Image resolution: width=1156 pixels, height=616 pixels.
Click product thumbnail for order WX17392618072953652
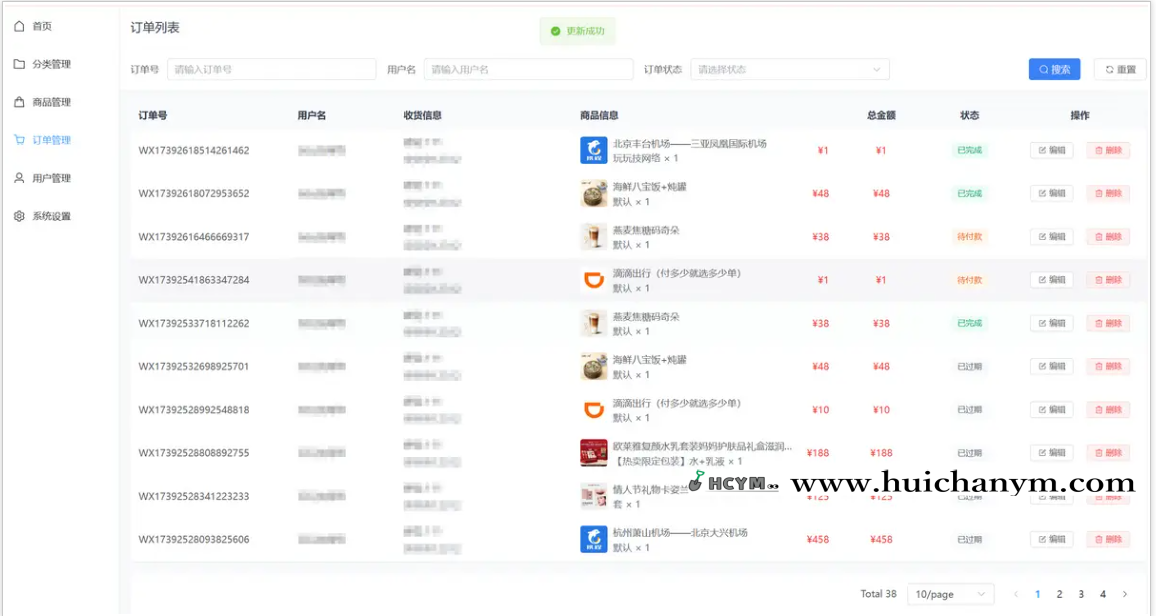pyautogui.click(x=593, y=194)
